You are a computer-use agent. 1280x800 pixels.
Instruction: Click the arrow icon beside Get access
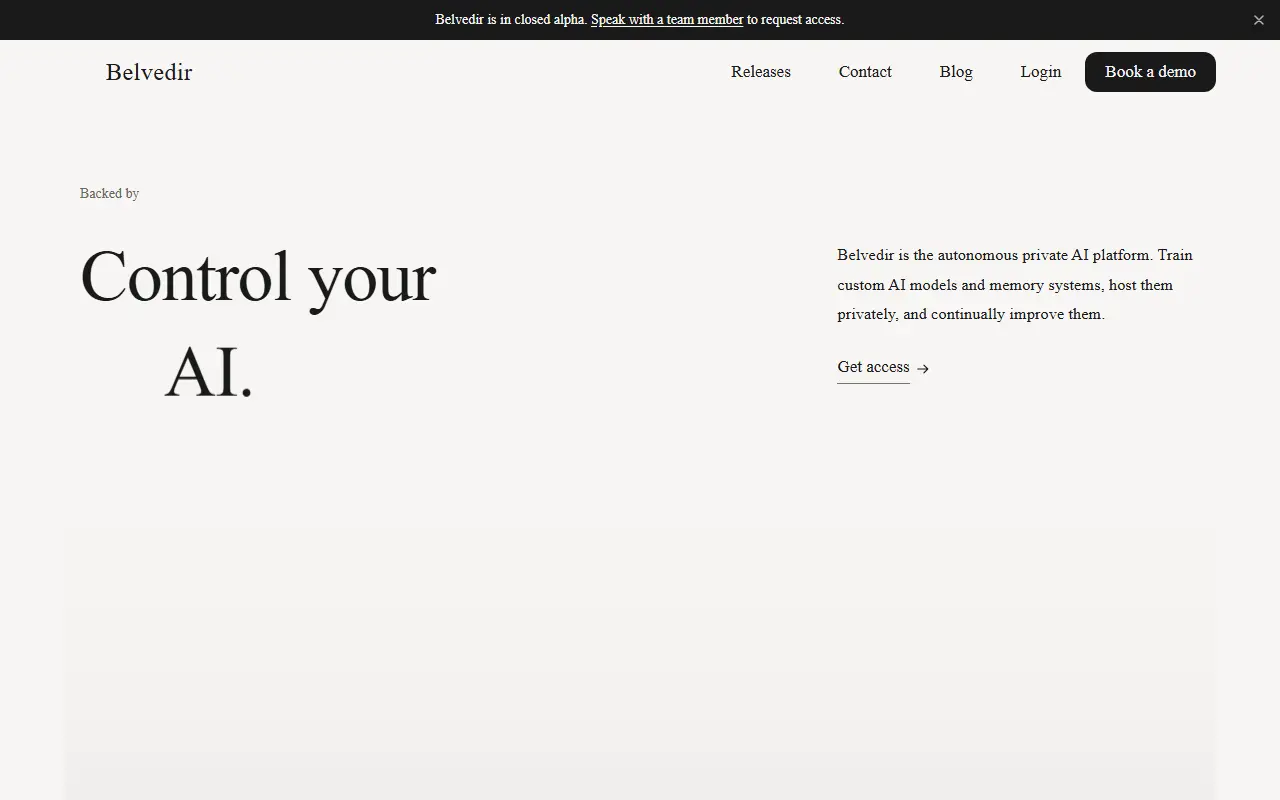coord(923,368)
